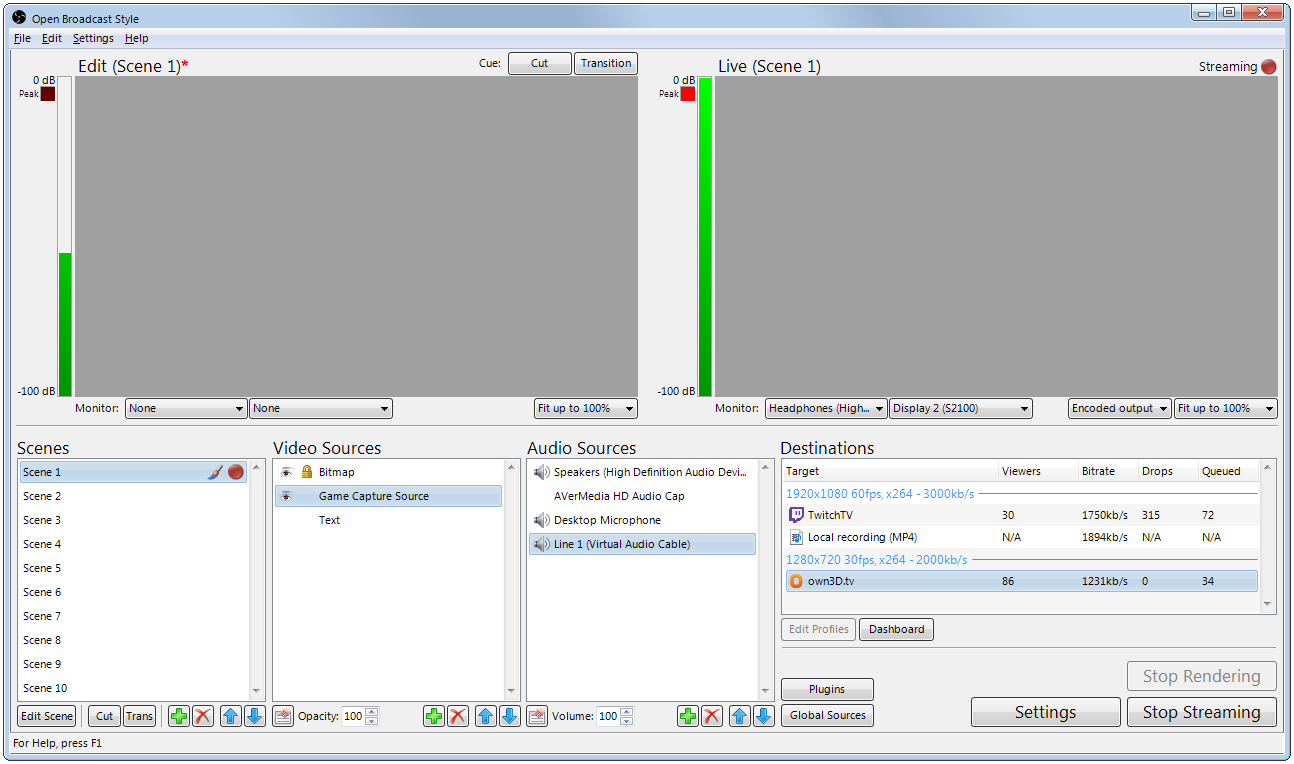Click the Live audio level meter bar
Screen dimensions: 1294x764
(705, 237)
